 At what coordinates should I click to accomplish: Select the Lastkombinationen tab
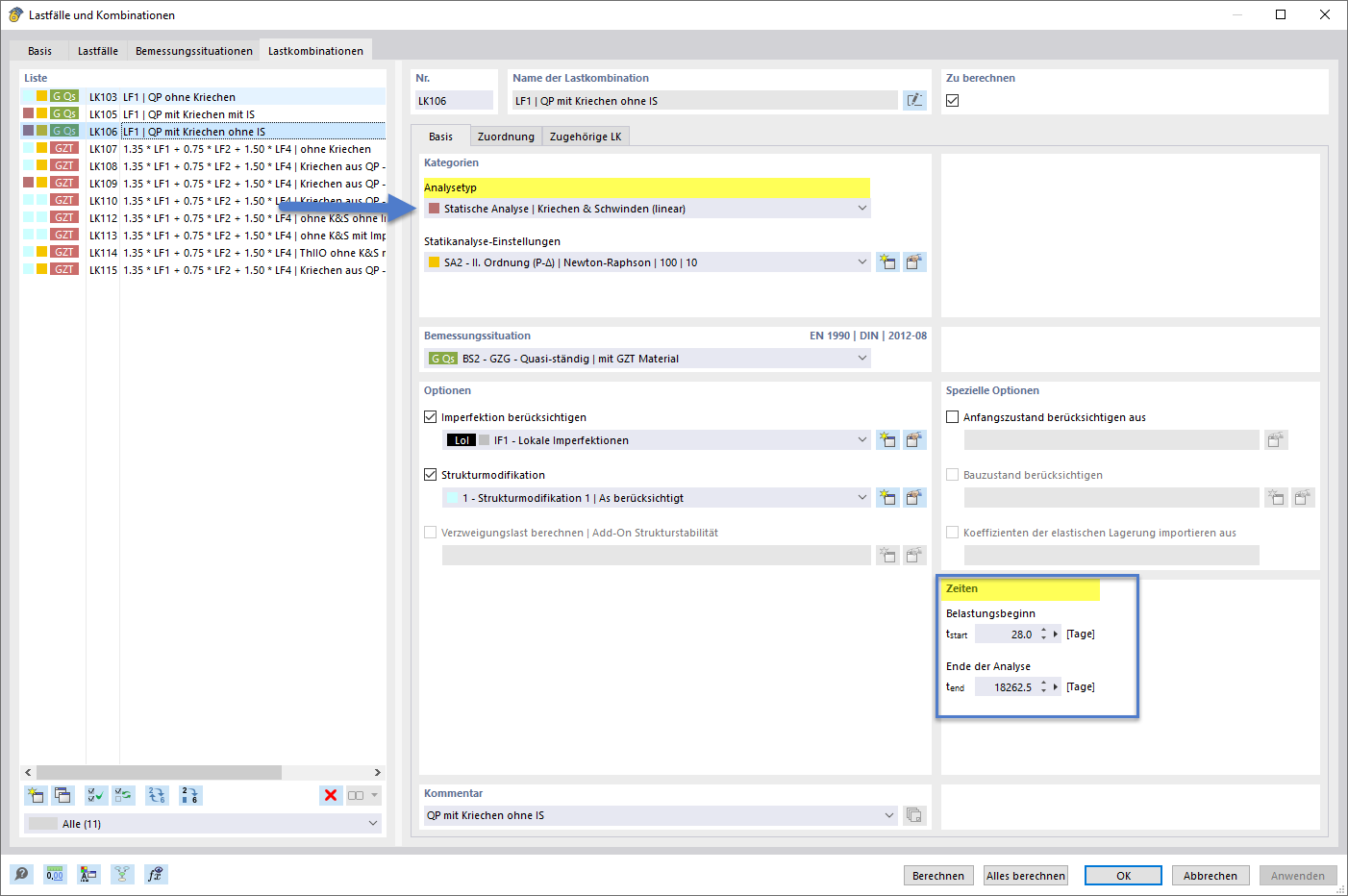(x=315, y=50)
